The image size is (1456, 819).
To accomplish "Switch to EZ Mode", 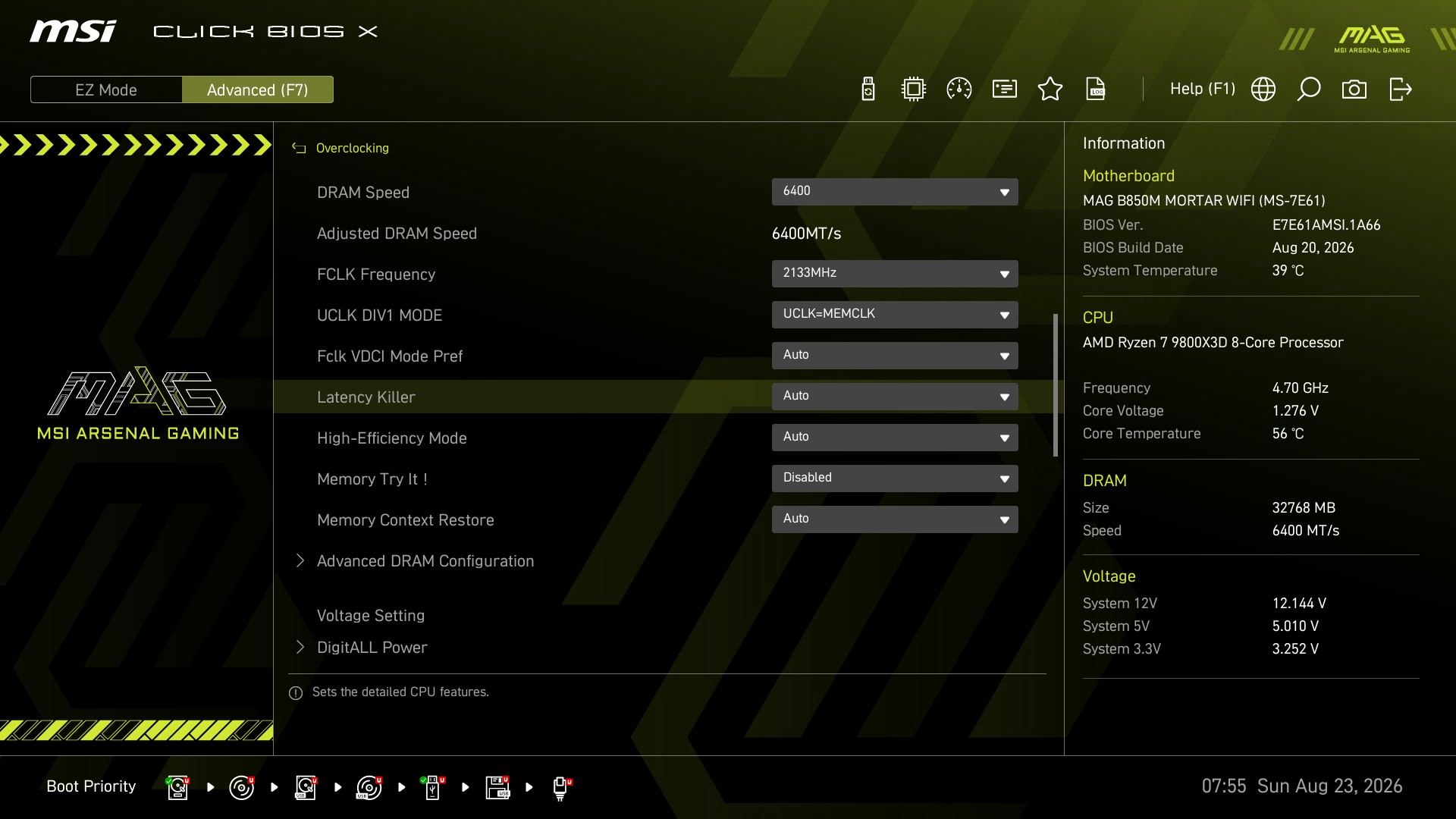I will (106, 89).
